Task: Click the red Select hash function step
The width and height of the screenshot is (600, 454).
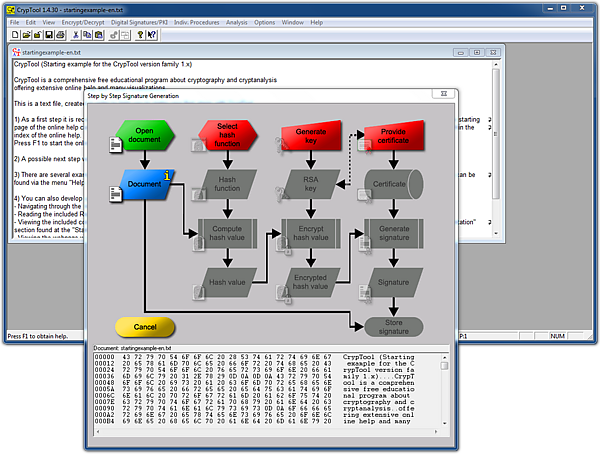Action: [225, 135]
